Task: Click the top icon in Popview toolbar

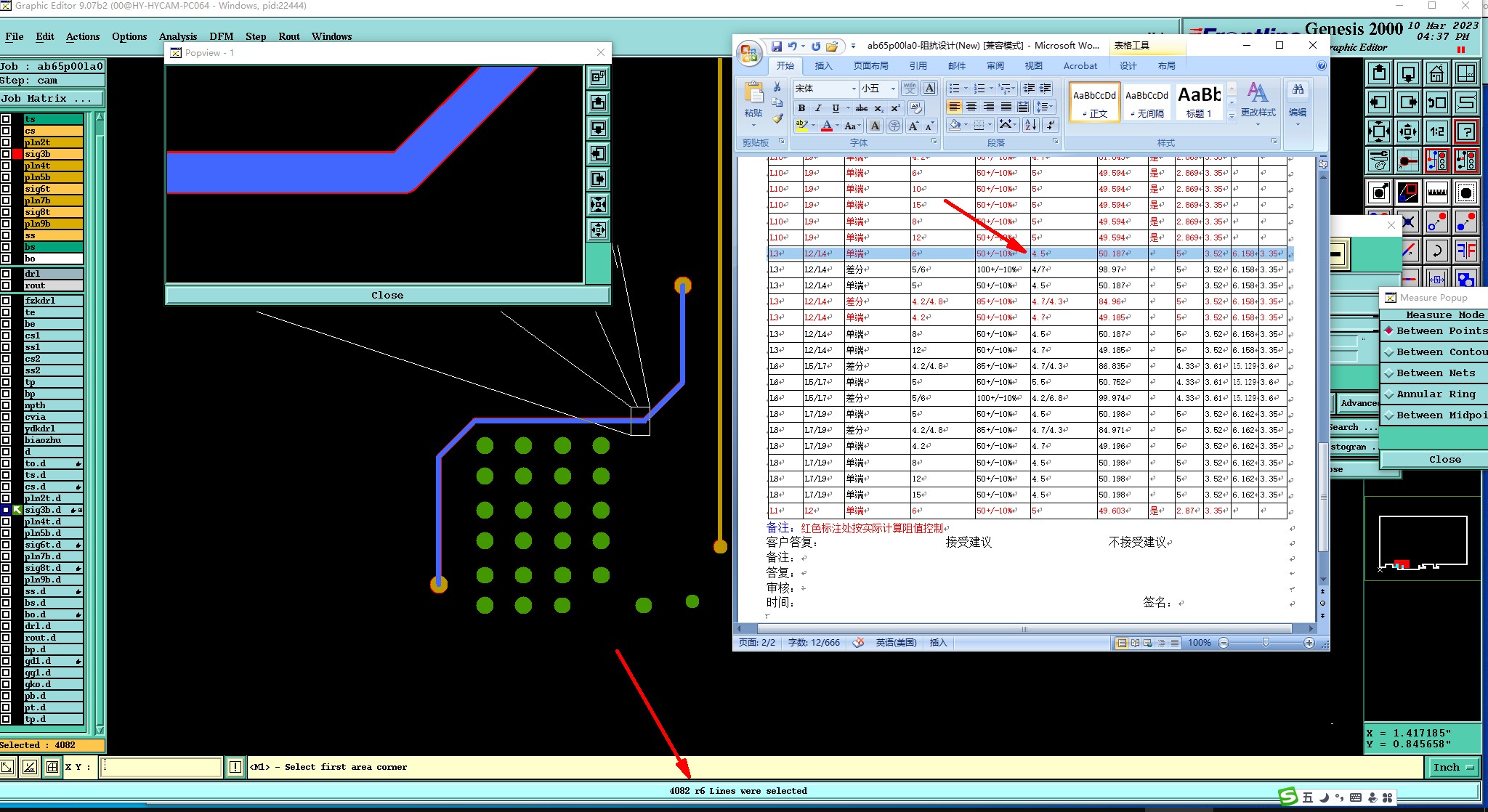Action: (598, 77)
